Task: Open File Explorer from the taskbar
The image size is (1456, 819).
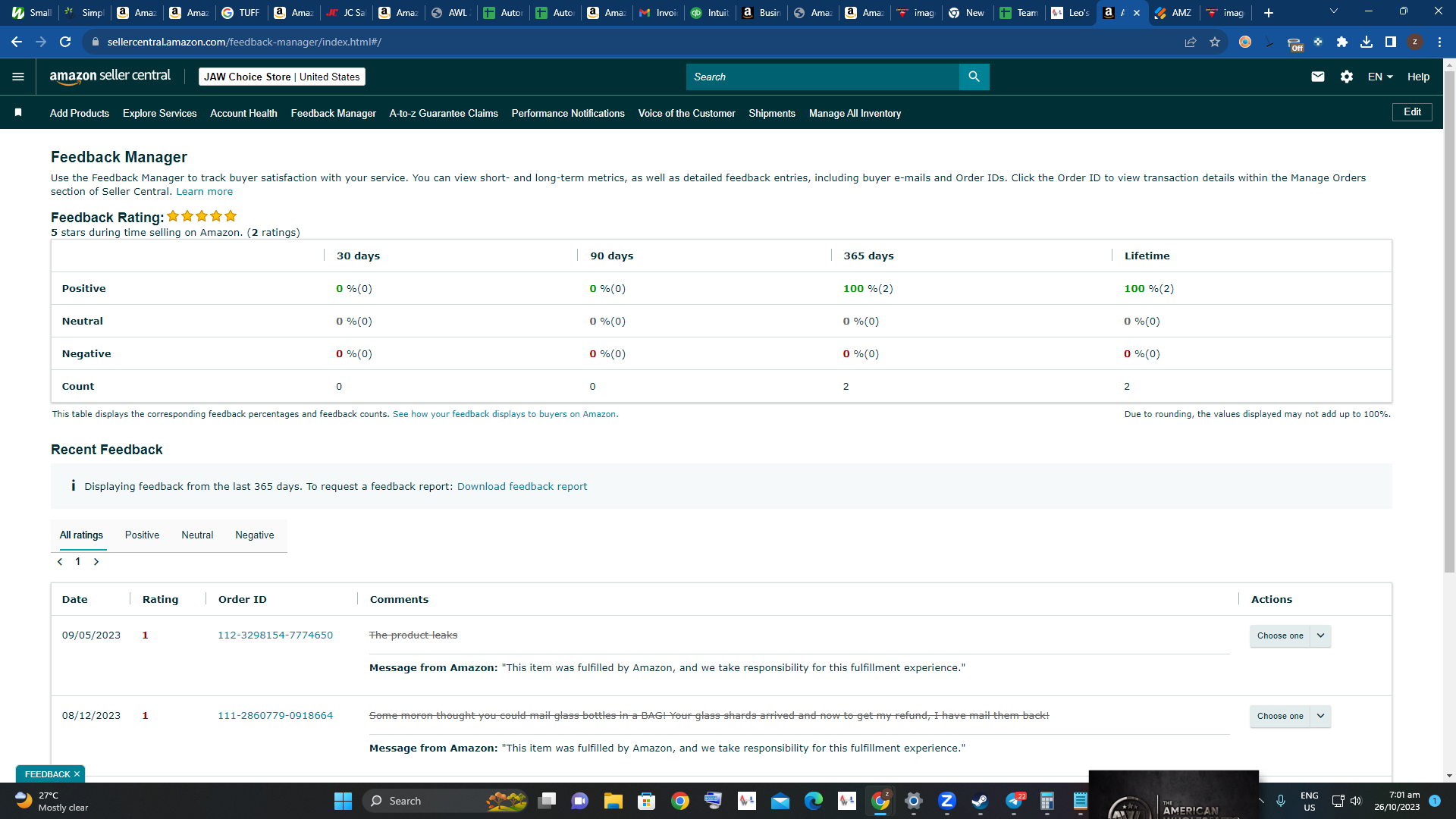Action: coord(613,801)
